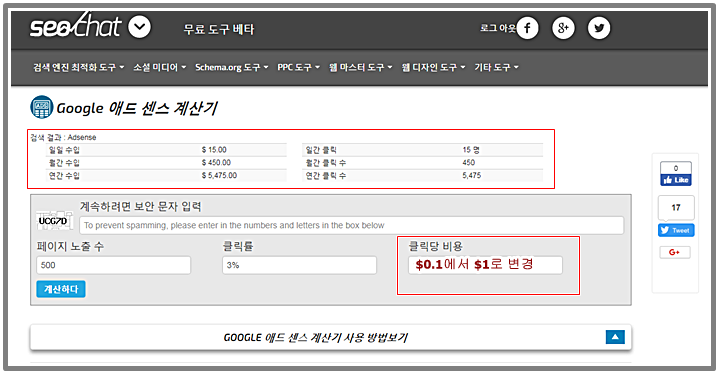The image size is (719, 374).
Task: Open the chevron dropdown beside seochat logo
Action: [x=139, y=27]
